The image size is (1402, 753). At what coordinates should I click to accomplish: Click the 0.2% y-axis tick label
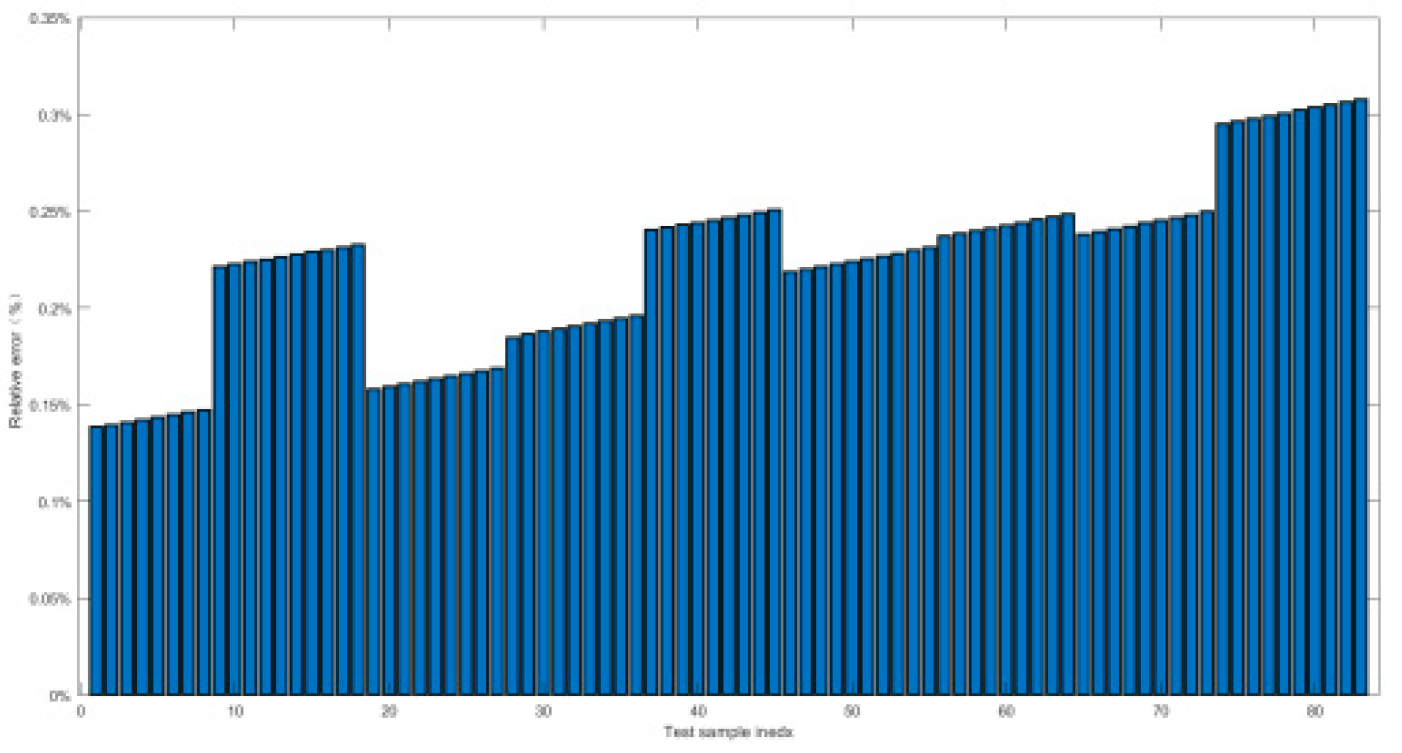coord(56,309)
